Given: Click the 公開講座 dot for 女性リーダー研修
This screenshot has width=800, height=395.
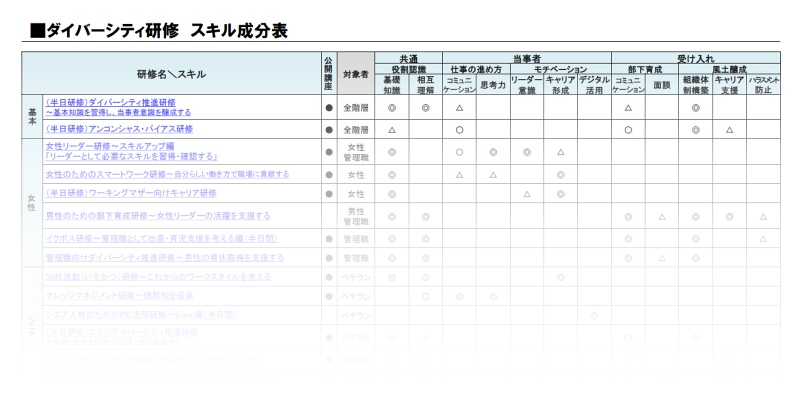Looking at the screenshot, I should click(x=329, y=152).
